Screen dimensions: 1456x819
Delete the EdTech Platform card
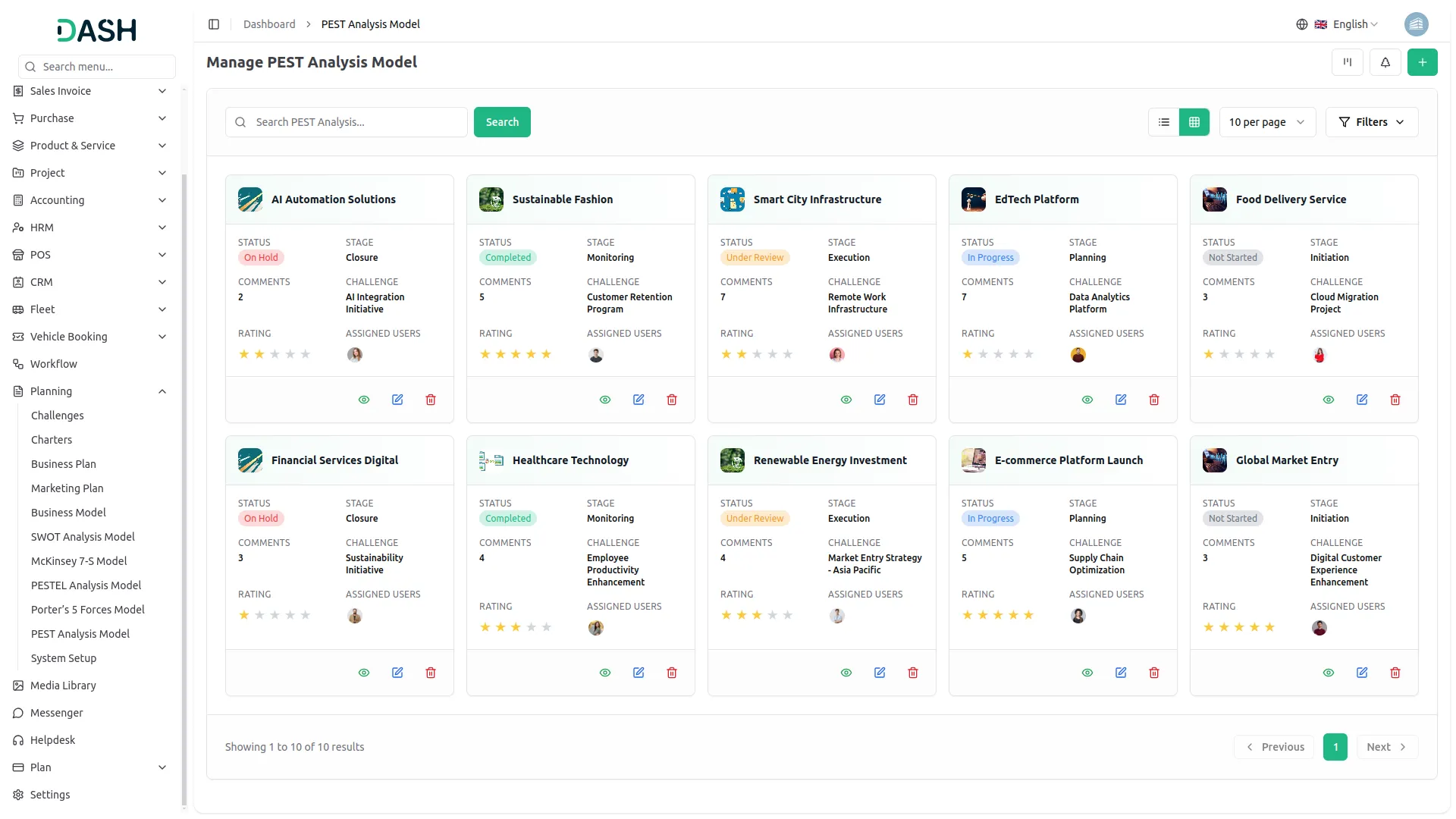coord(1154,400)
